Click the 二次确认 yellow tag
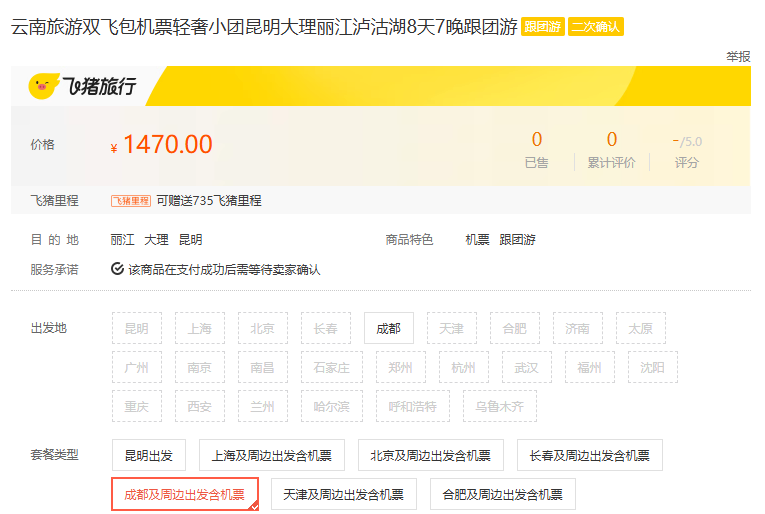 [x=596, y=27]
